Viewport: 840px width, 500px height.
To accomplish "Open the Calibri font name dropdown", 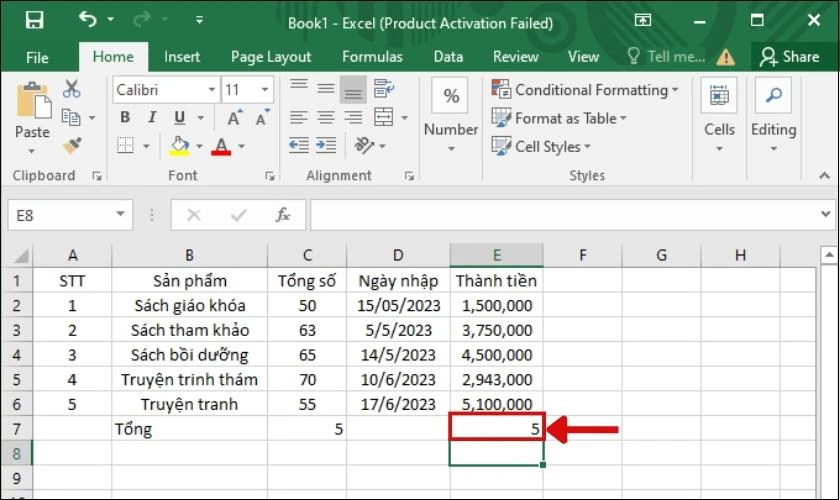I will click(212, 89).
